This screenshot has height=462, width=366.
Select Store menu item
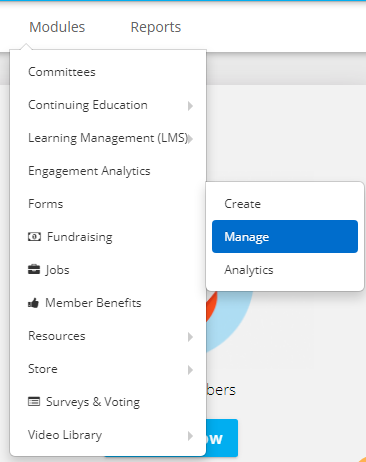click(43, 369)
